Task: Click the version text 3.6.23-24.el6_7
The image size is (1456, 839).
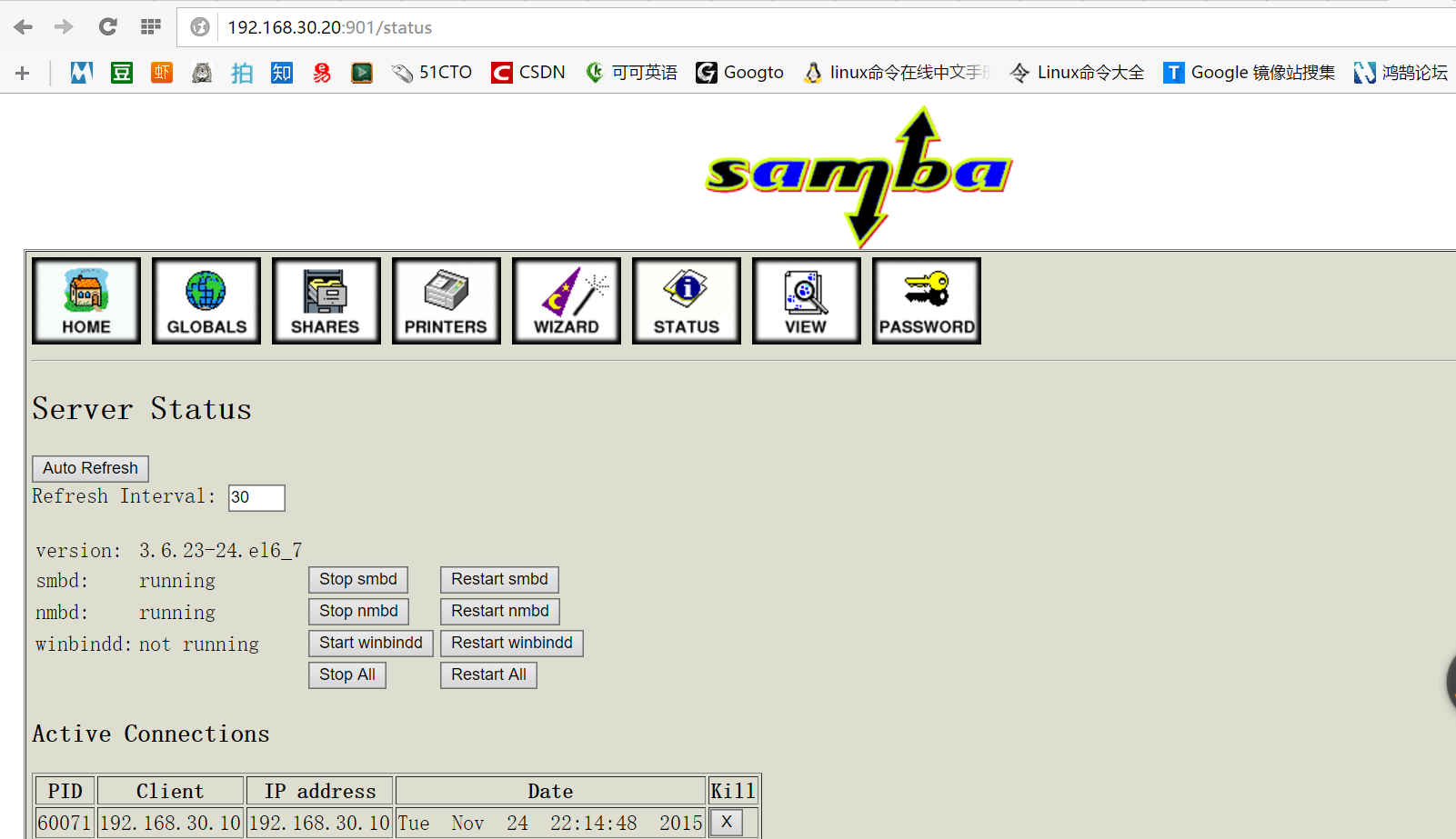Action: point(220,551)
